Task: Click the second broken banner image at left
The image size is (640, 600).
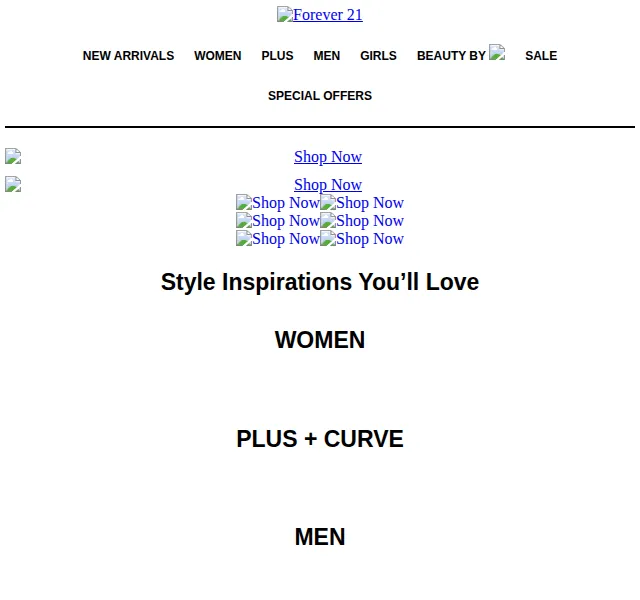Action: 13,184
